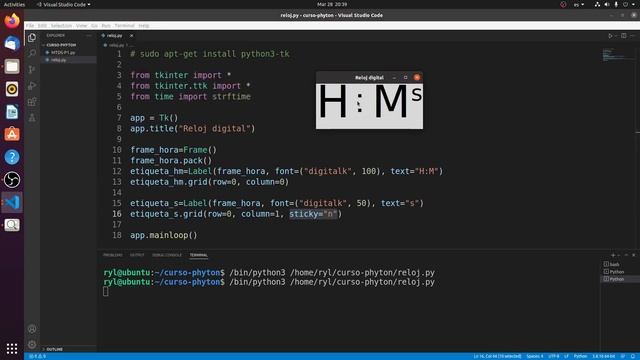Change end-of-line sequence via LF status
Viewport: 640px width, 360px height.
point(567,356)
